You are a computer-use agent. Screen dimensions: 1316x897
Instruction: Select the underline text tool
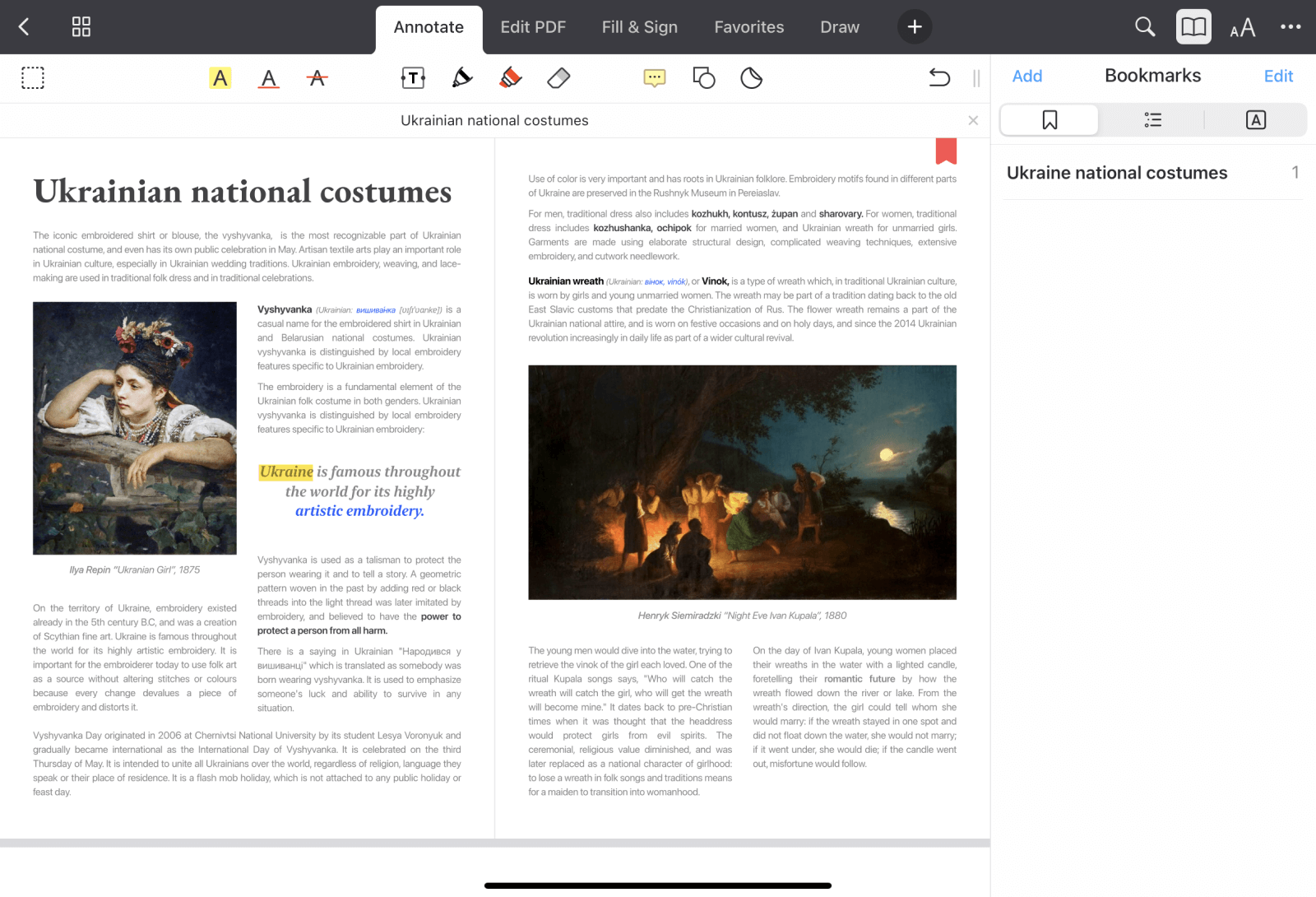[x=268, y=78]
